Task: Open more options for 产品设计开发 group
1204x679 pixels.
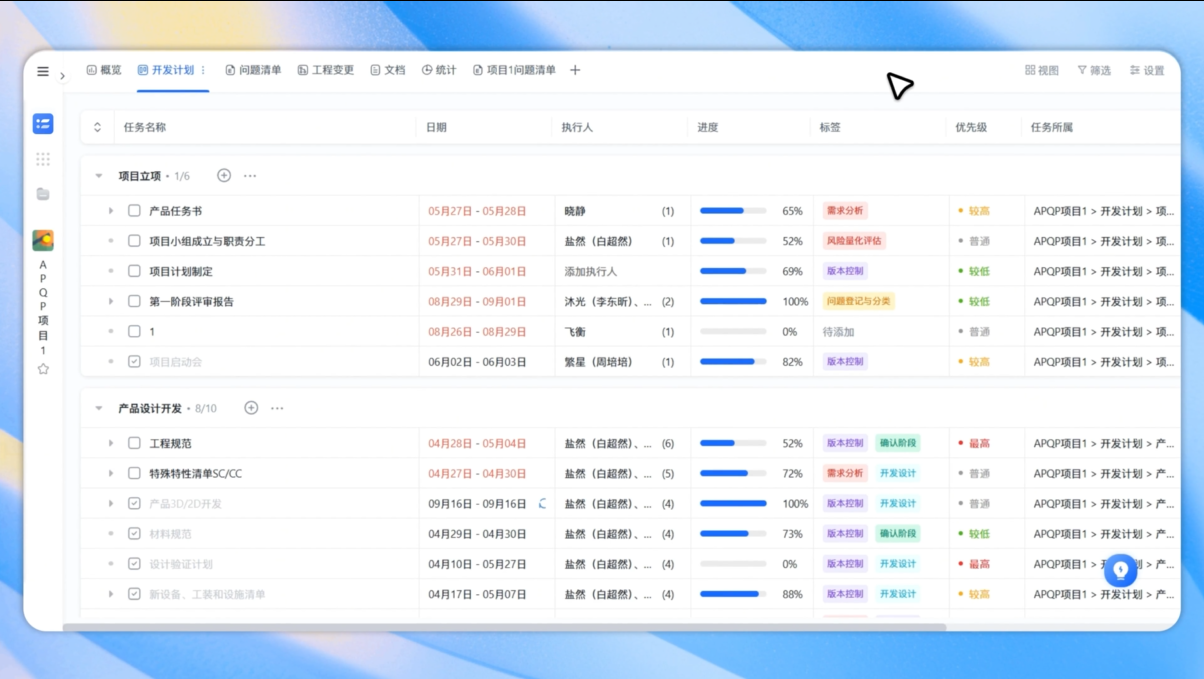Action: pyautogui.click(x=277, y=408)
